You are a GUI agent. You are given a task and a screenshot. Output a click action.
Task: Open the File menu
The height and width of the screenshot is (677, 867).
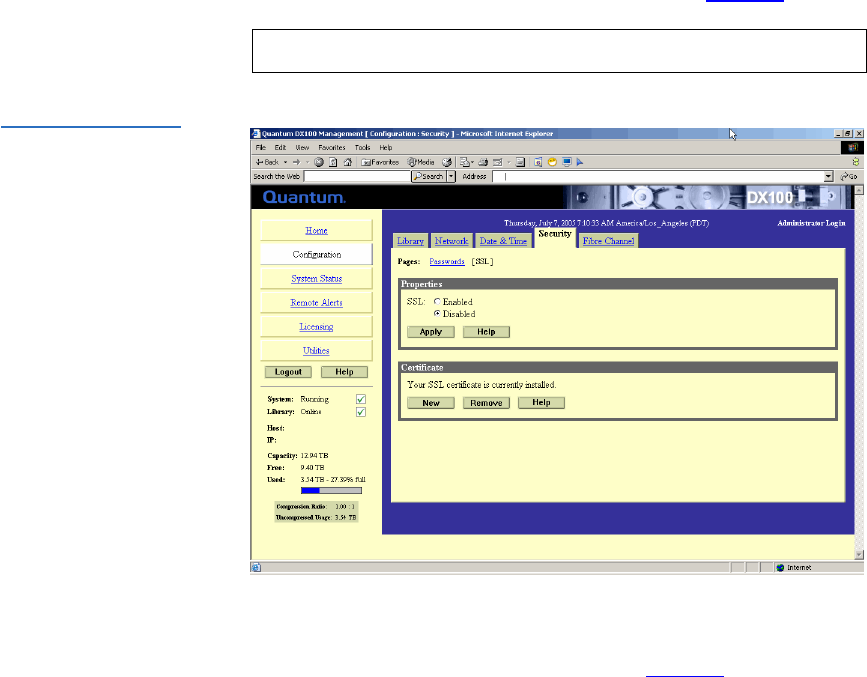[260, 148]
